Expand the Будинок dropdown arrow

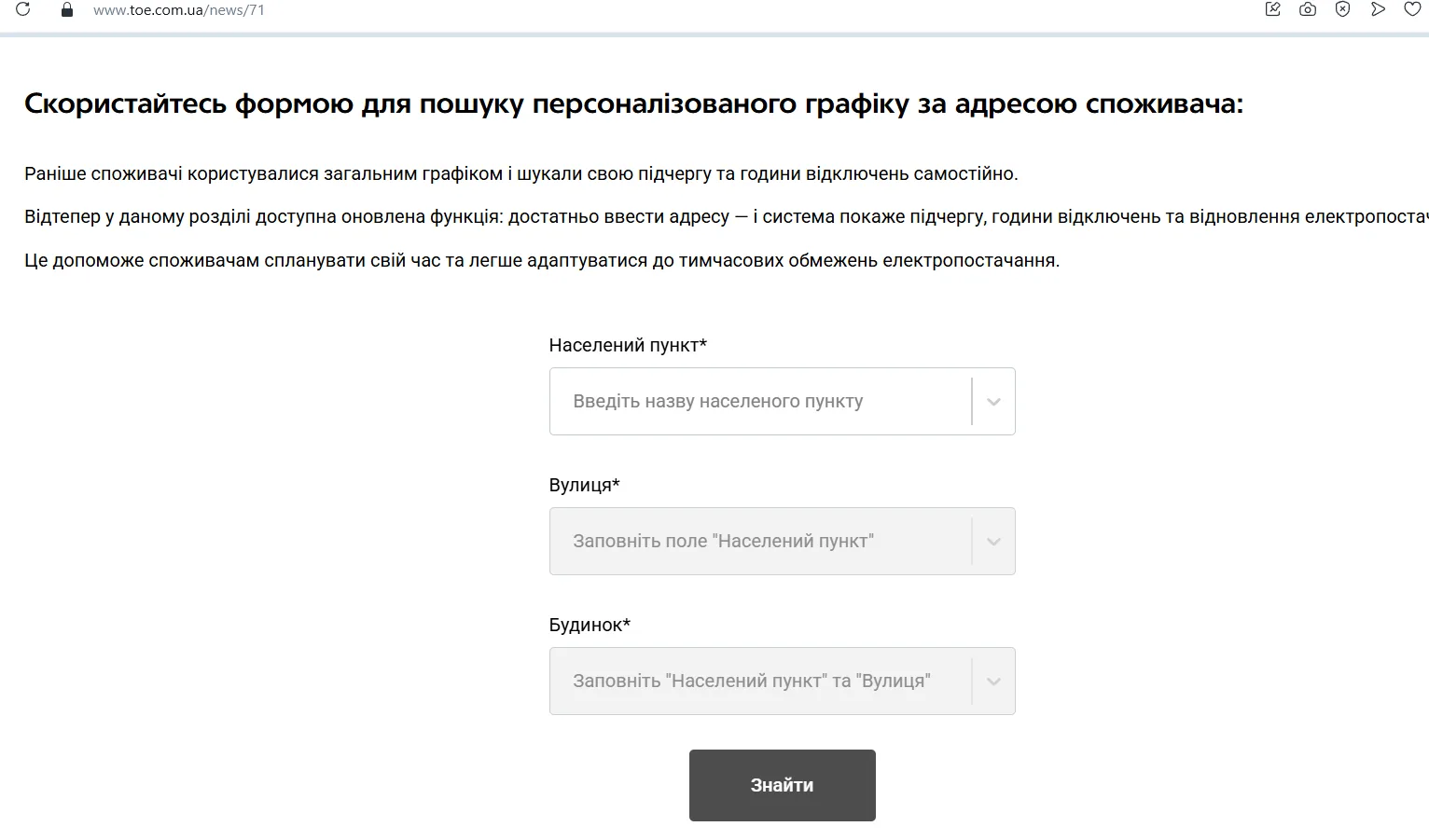click(993, 682)
